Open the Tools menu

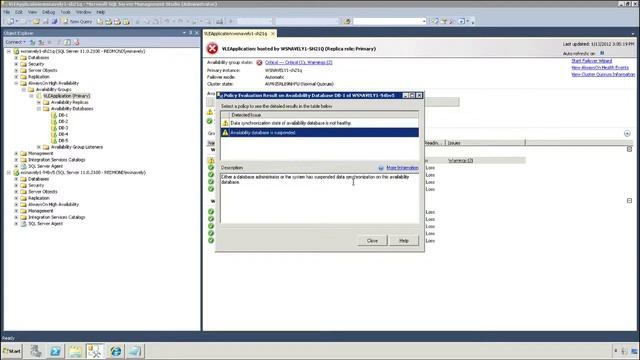(65, 12)
